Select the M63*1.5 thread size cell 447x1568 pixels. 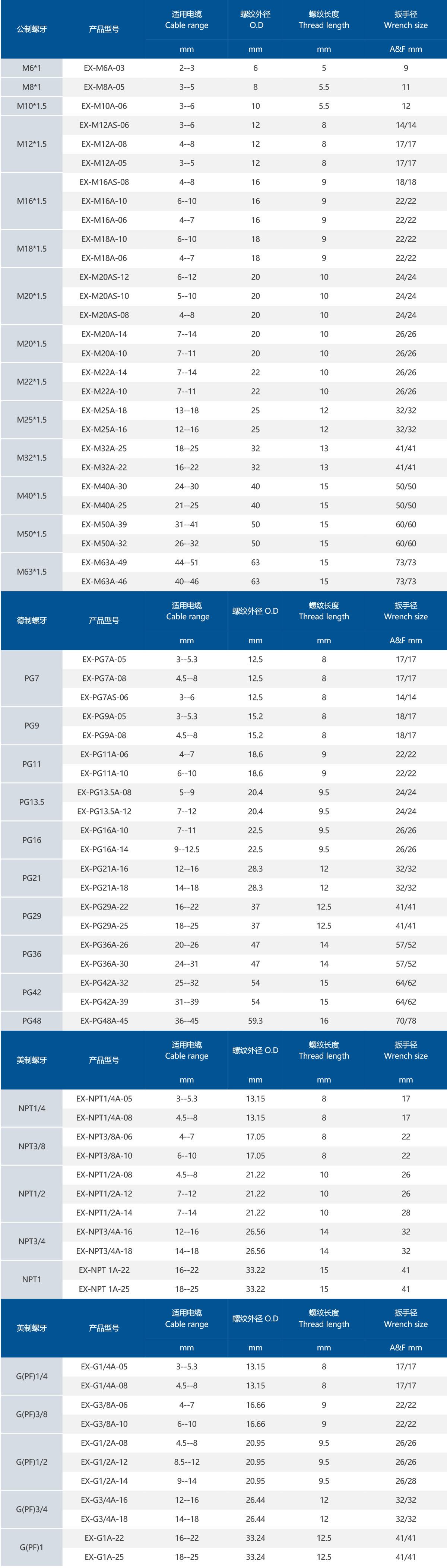click(32, 572)
